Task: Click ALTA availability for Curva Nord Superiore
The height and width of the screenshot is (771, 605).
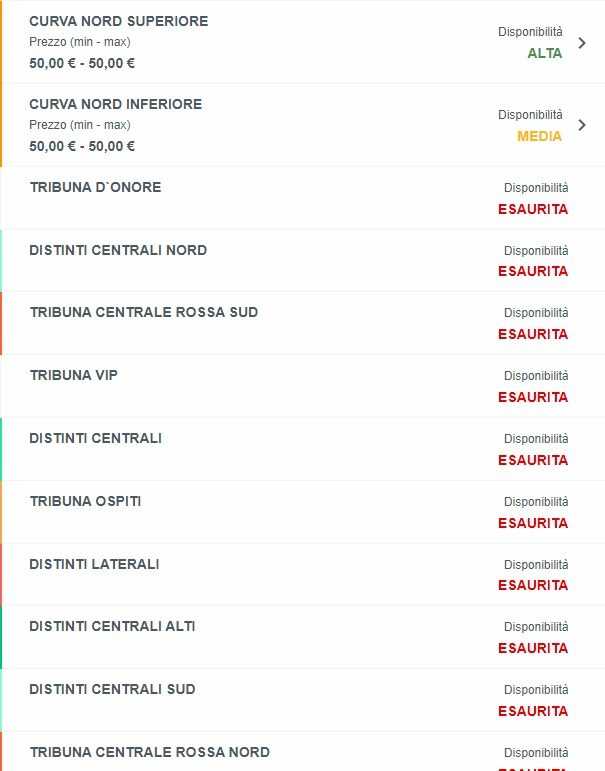Action: (x=545, y=53)
